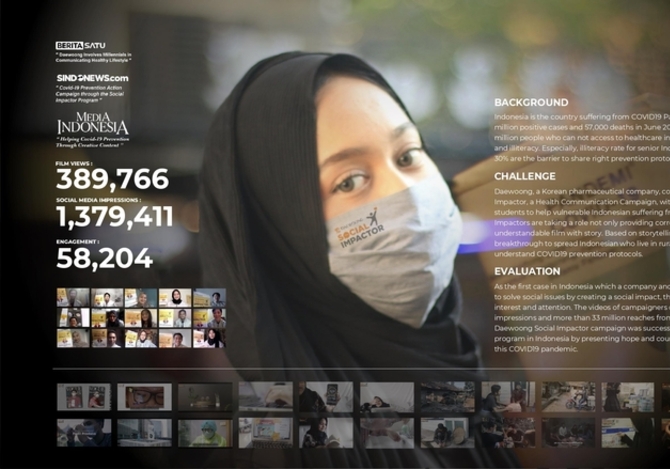The width and height of the screenshot is (670, 469).
Task: Open the campaigner video-call photo collage
Action: click(x=141, y=318)
